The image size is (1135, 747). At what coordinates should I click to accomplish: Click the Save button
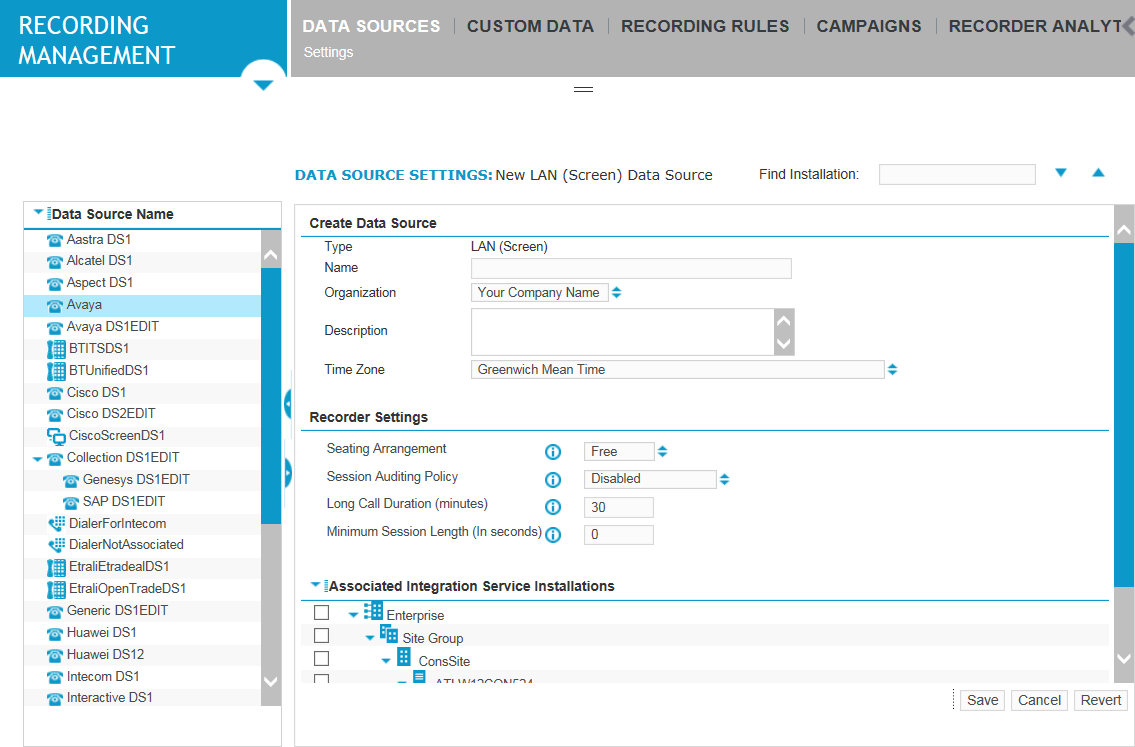click(981, 700)
